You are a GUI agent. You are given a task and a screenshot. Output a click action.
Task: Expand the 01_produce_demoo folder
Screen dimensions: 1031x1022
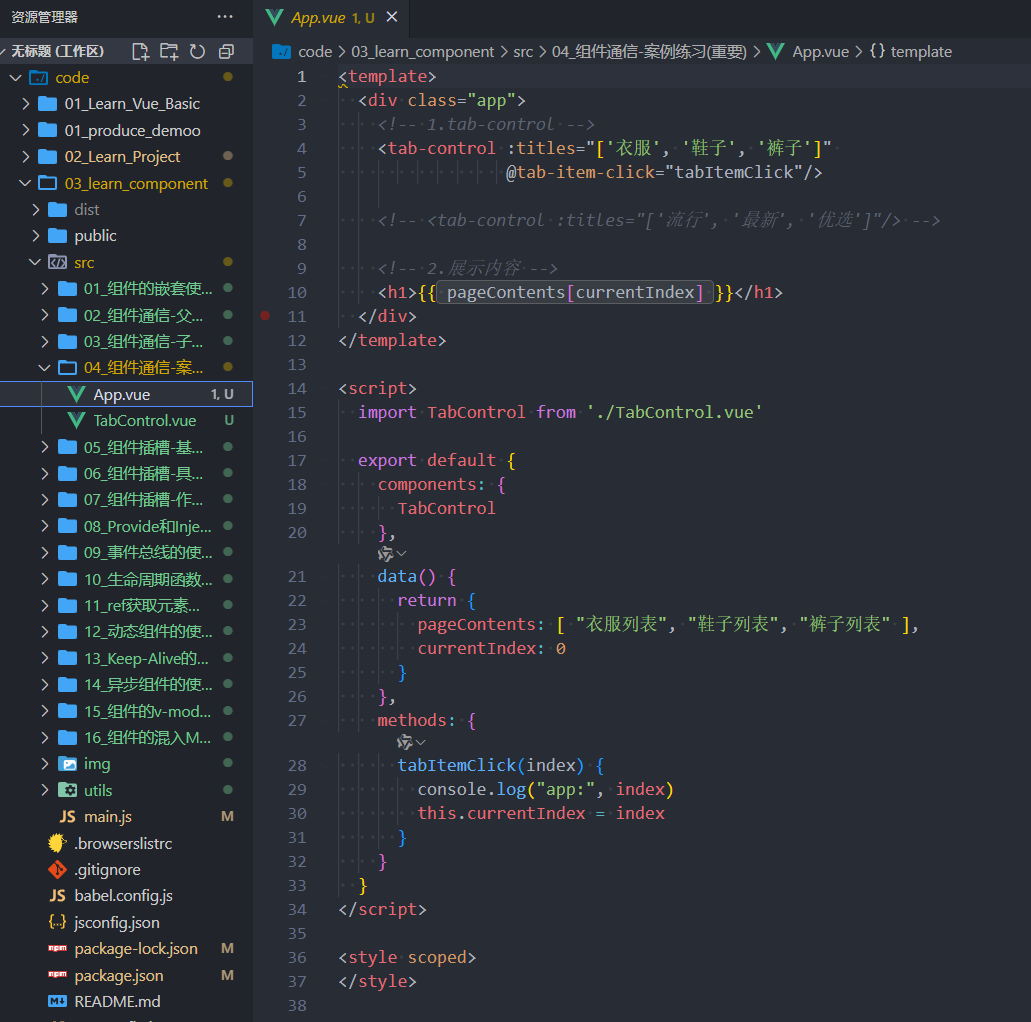(x=26, y=130)
